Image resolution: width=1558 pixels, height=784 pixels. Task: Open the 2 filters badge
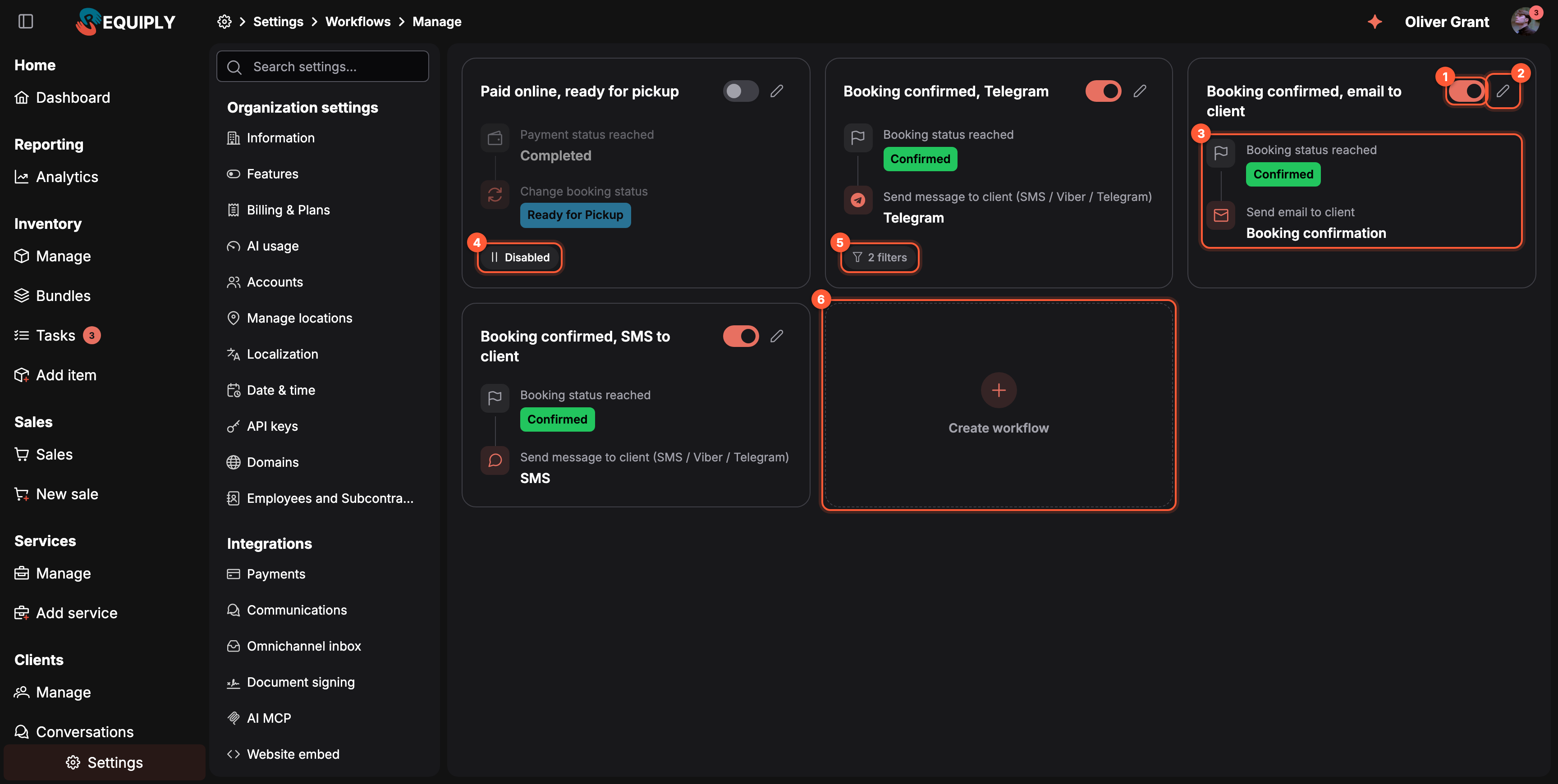(880, 258)
